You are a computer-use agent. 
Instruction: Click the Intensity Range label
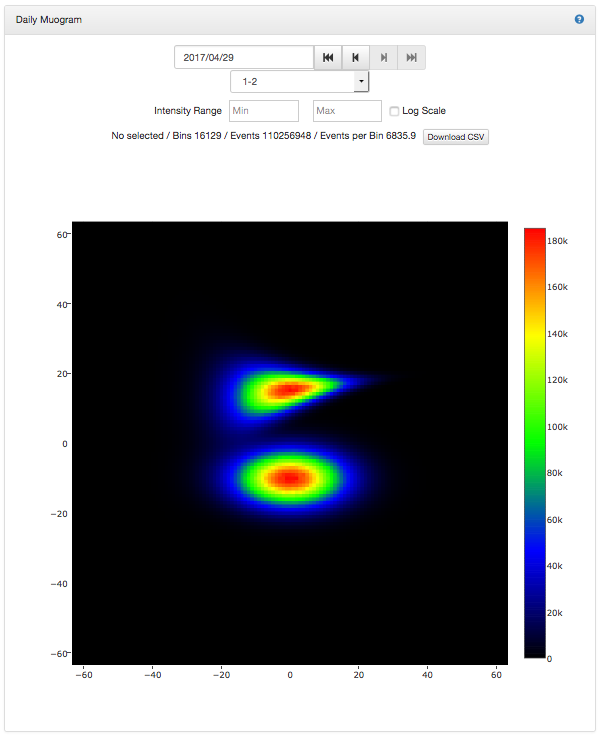188,111
